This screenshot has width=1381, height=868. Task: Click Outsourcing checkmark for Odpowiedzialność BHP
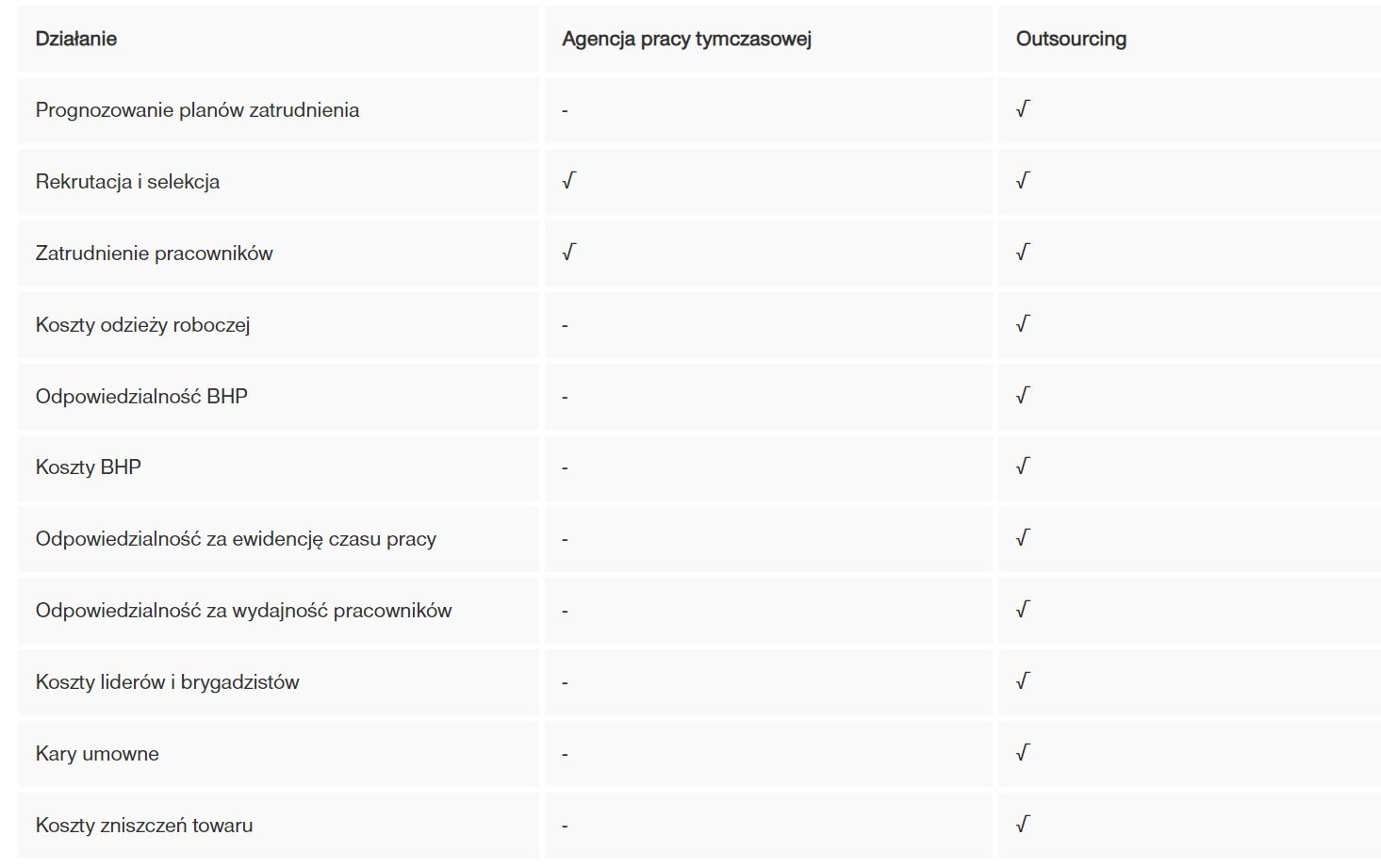[1023, 396]
